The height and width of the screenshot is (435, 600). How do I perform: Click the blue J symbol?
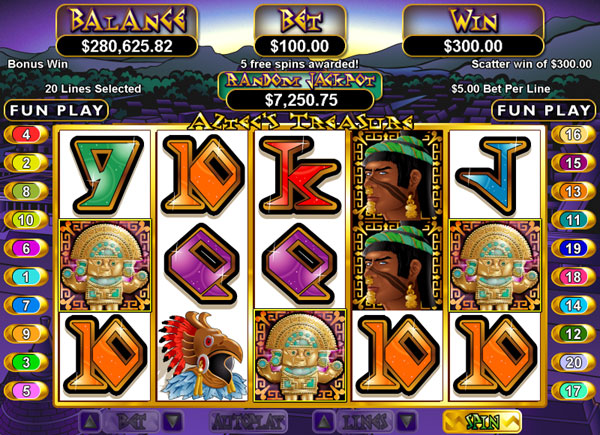[494, 175]
